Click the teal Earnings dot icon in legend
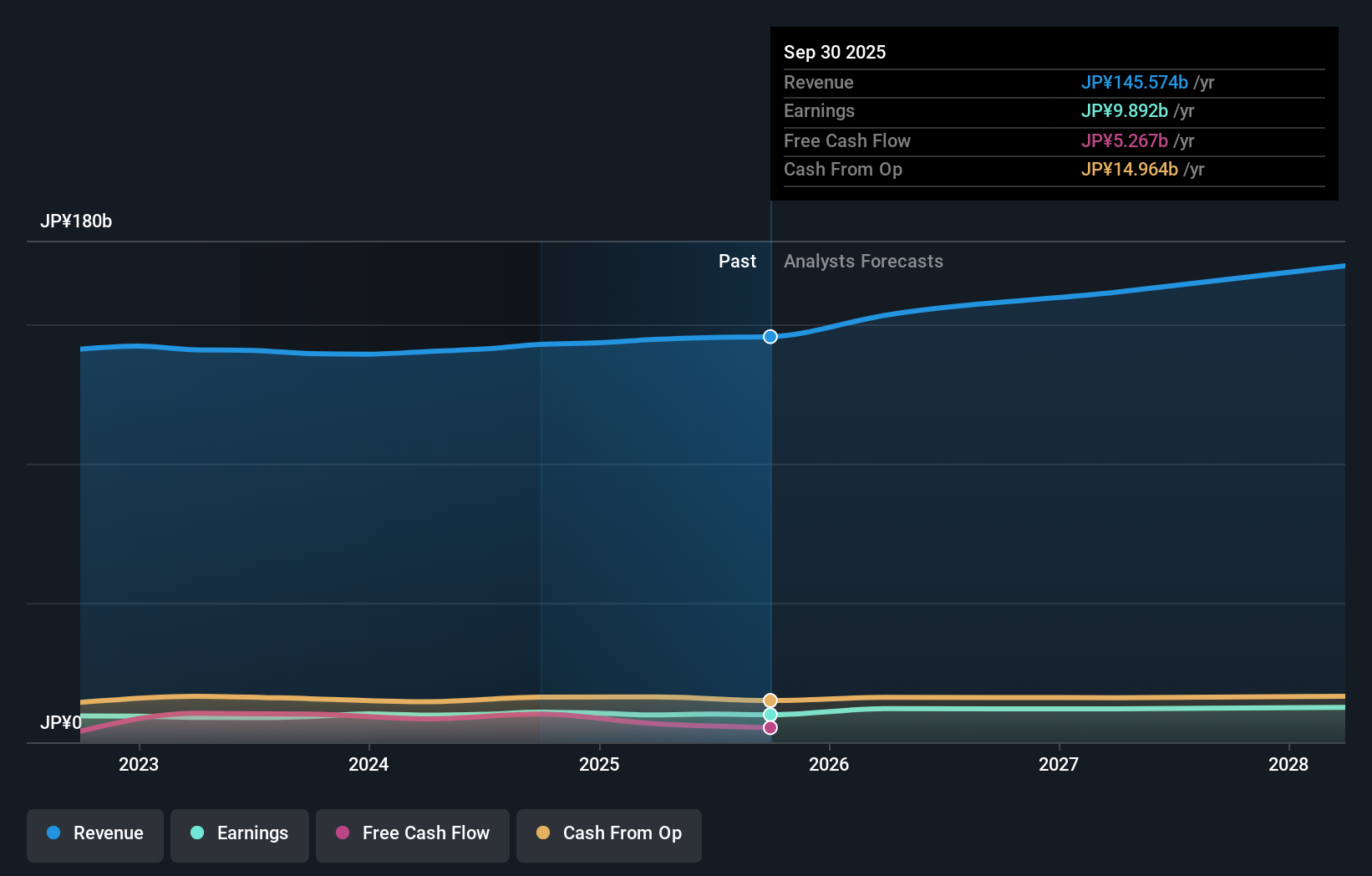1372x876 pixels. coord(196,833)
